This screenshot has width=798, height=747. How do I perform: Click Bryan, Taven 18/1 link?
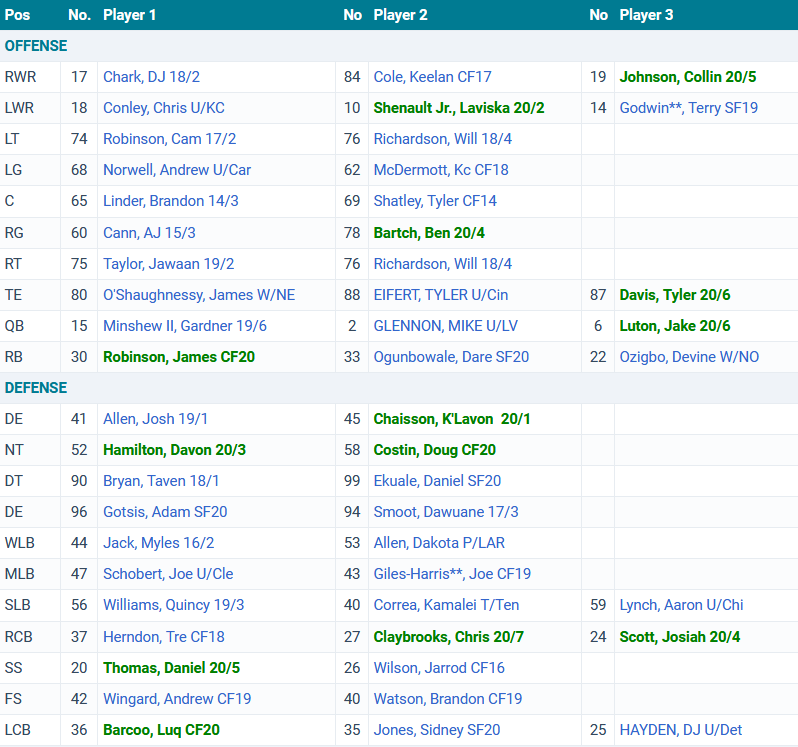(161, 481)
